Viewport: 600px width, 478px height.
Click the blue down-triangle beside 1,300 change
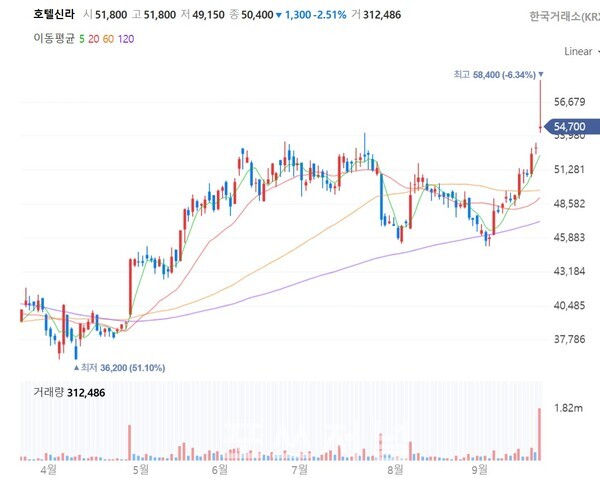[x=279, y=16]
